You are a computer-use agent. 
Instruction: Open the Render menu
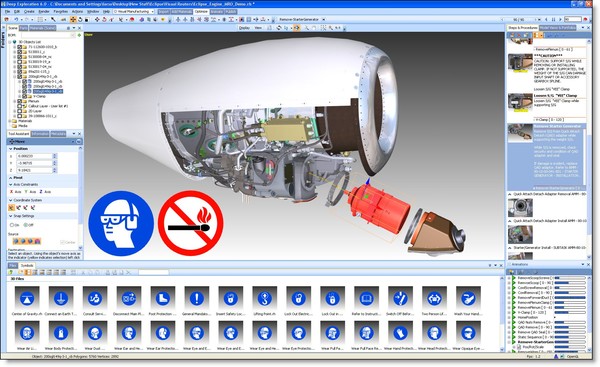click(x=44, y=12)
